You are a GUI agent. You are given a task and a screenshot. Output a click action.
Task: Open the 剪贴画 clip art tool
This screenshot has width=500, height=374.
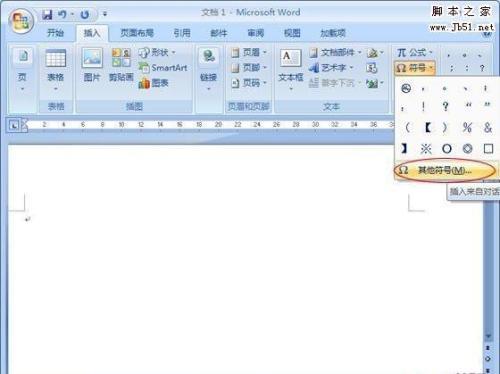coord(121,65)
